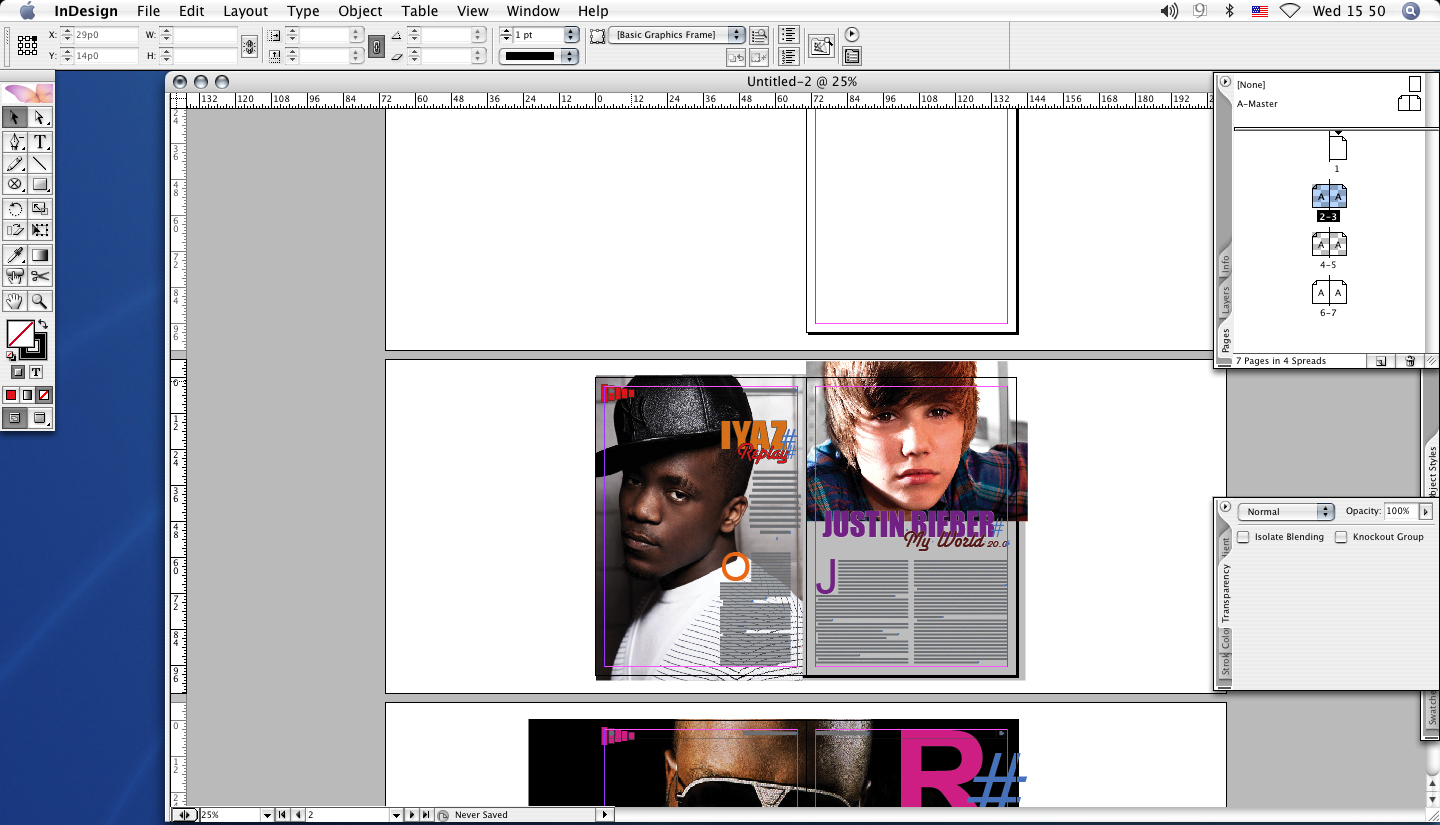The image size is (1440, 825).
Task: Select the Type tool
Action: [x=40, y=142]
